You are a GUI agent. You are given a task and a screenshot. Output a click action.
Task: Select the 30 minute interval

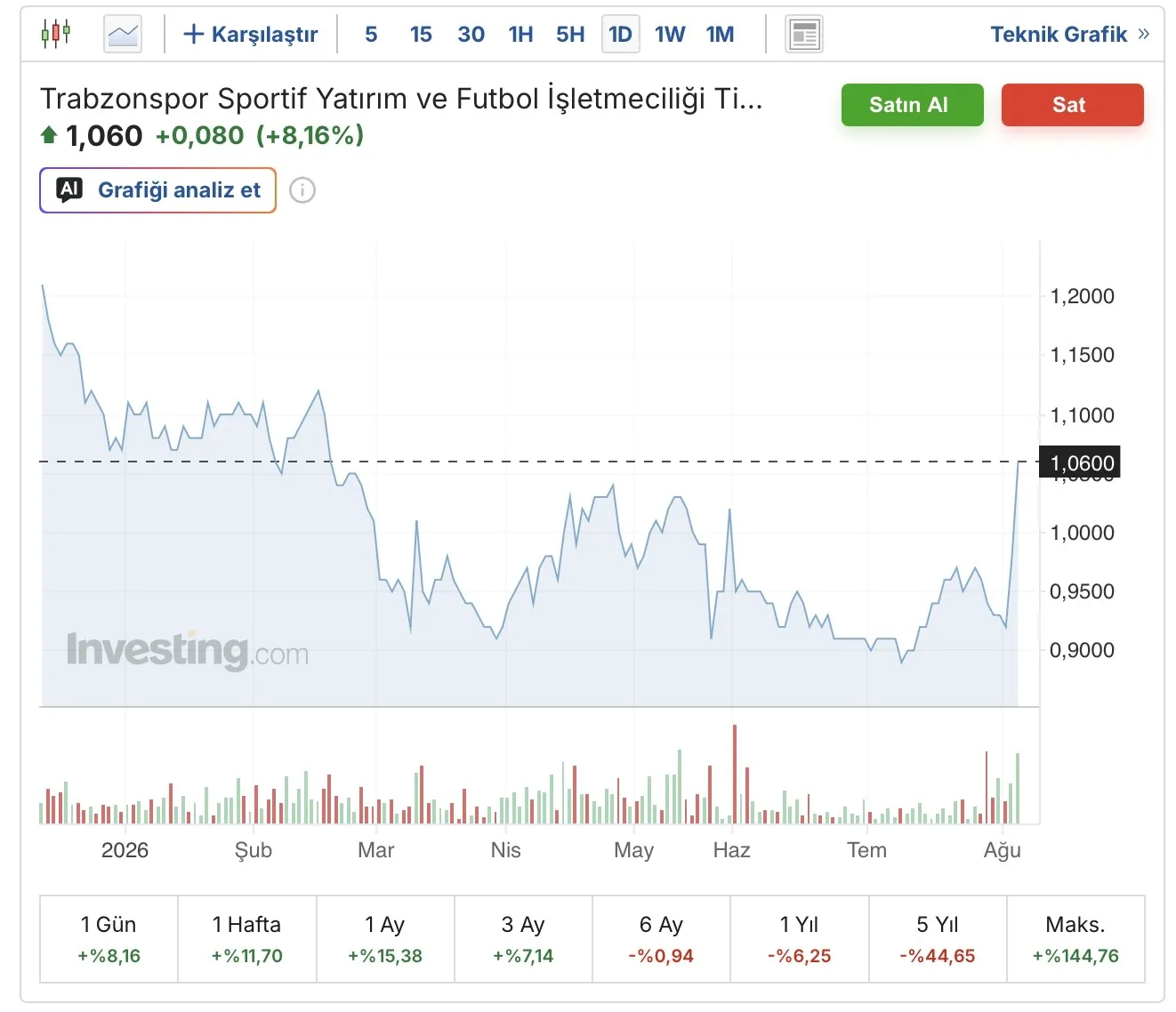click(471, 35)
